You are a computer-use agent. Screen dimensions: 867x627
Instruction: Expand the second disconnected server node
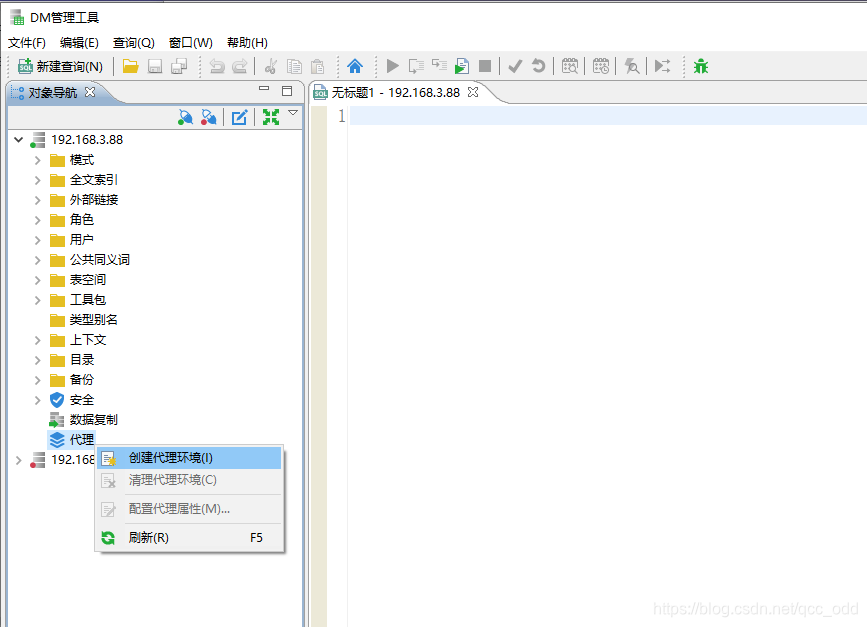pyautogui.click(x=18, y=460)
